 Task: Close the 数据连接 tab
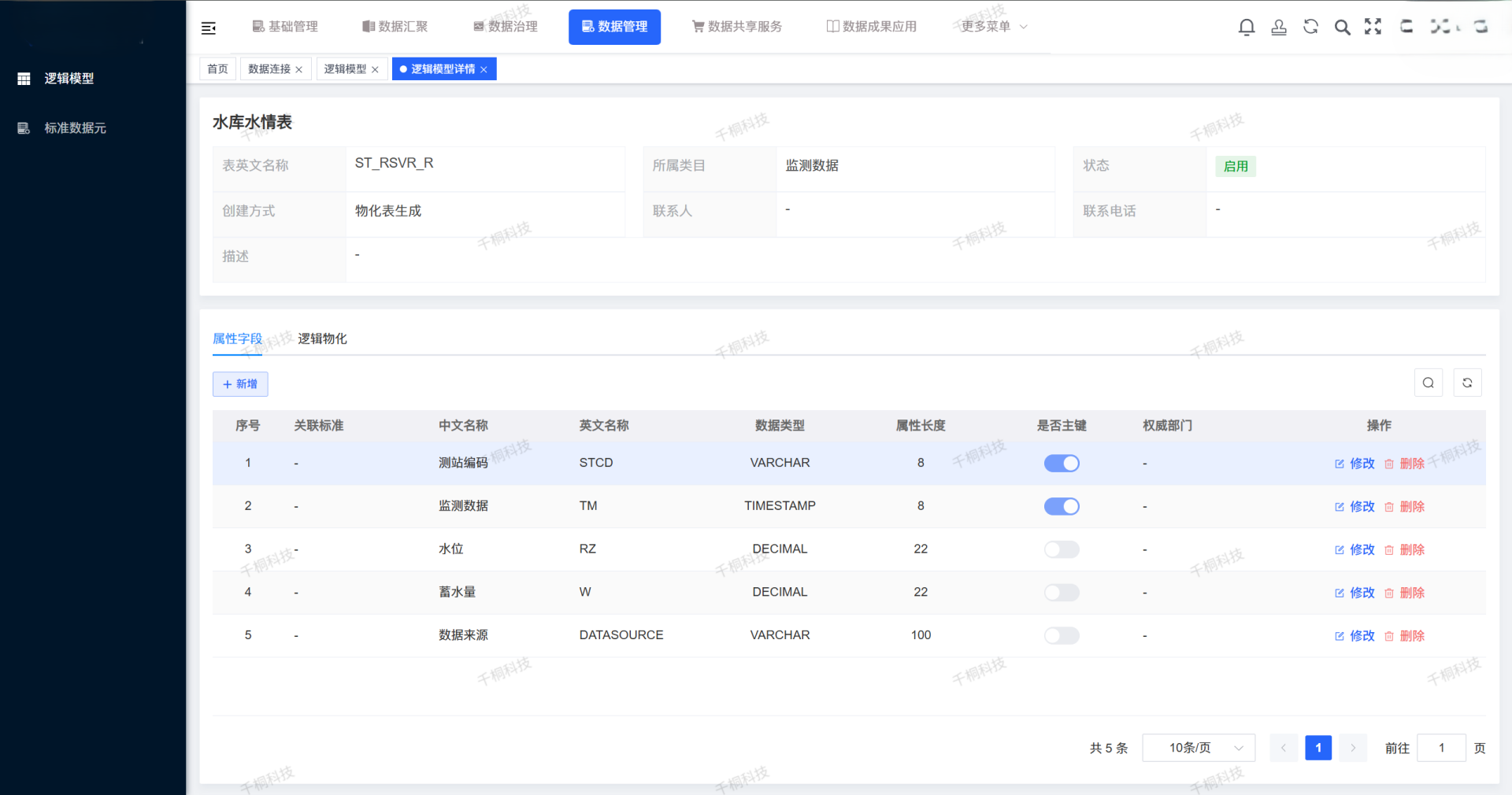tap(299, 69)
